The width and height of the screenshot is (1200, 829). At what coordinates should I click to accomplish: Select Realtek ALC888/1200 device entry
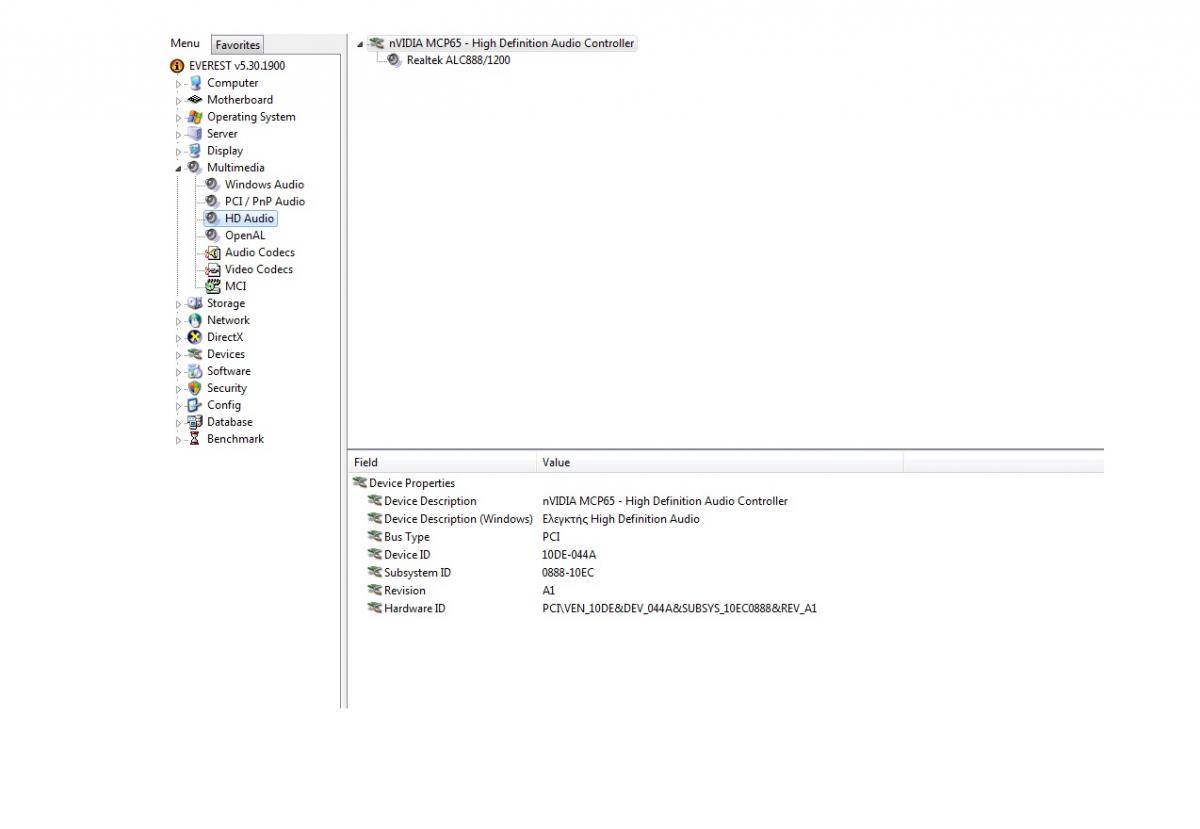(x=458, y=61)
